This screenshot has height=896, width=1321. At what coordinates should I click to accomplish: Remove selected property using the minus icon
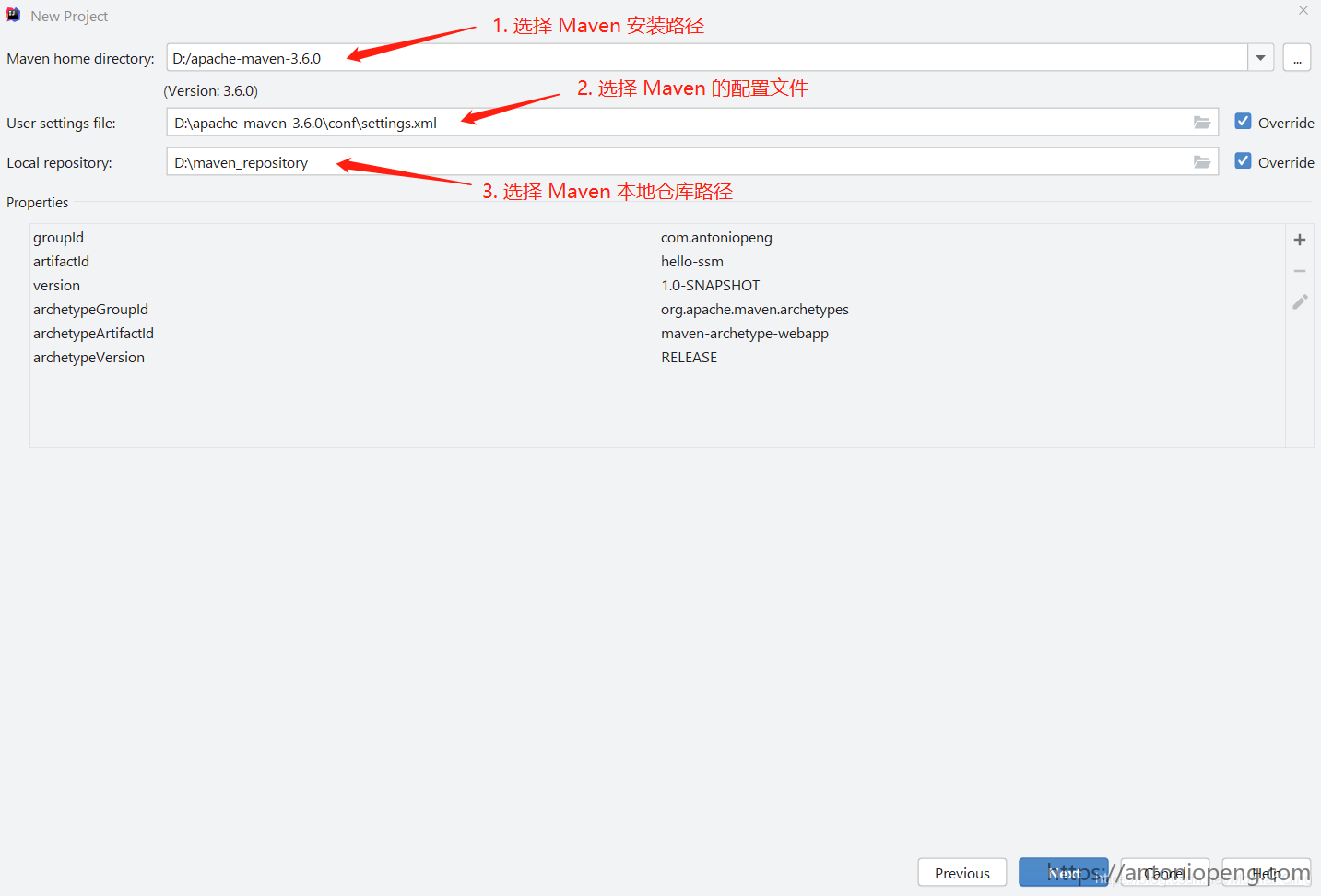tap(1299, 271)
